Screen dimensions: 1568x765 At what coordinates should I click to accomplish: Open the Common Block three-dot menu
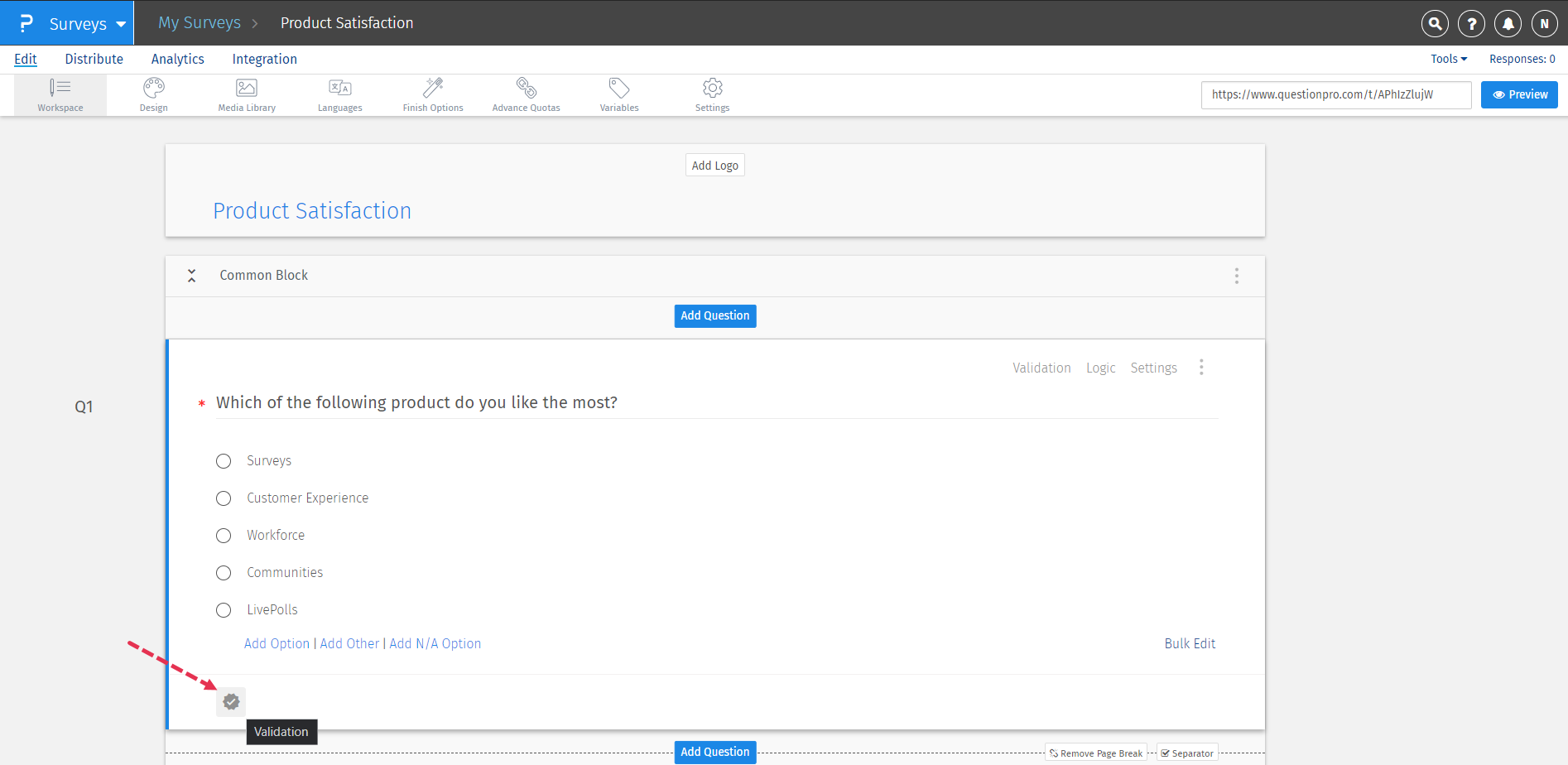pos(1237,276)
